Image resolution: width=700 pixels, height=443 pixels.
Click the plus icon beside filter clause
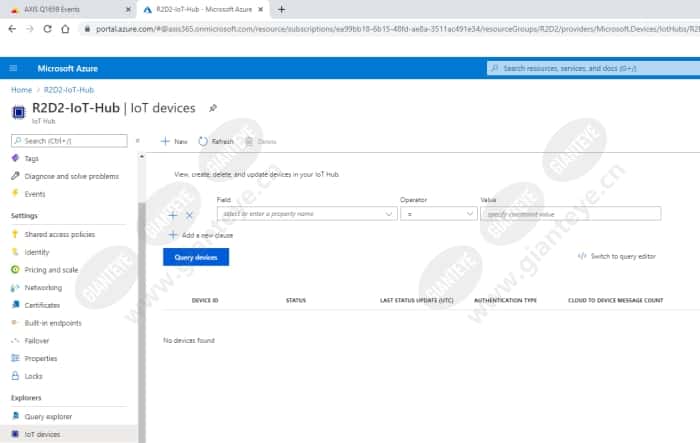pos(173,215)
